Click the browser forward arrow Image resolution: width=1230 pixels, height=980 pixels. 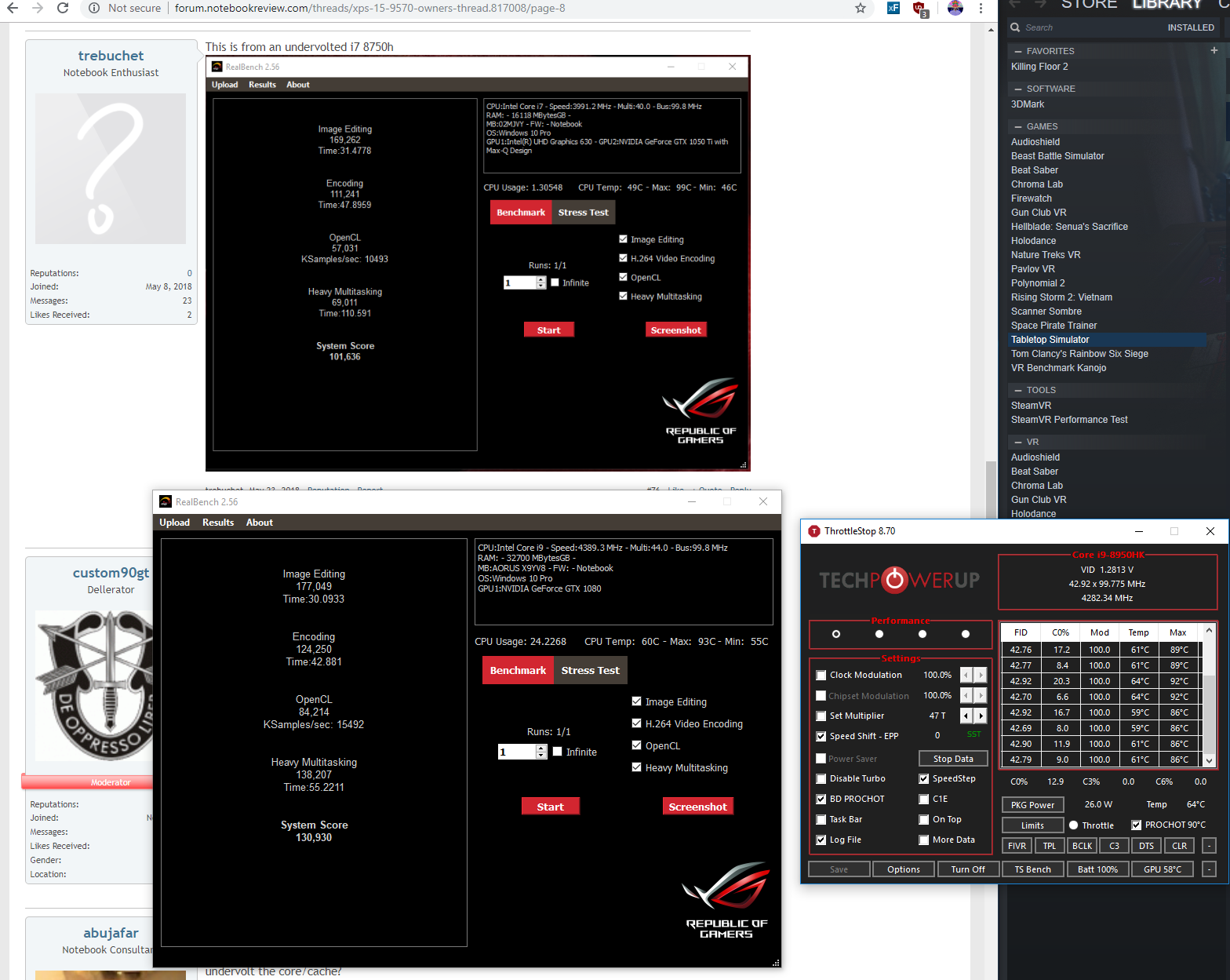38,9
